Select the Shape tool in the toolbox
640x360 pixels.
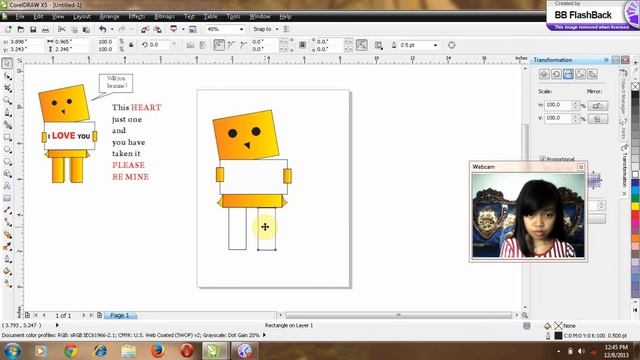point(7,76)
